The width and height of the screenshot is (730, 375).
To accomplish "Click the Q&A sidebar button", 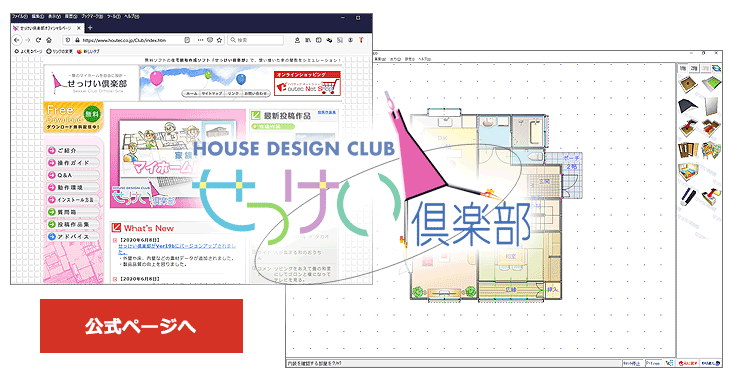I will click(74, 175).
